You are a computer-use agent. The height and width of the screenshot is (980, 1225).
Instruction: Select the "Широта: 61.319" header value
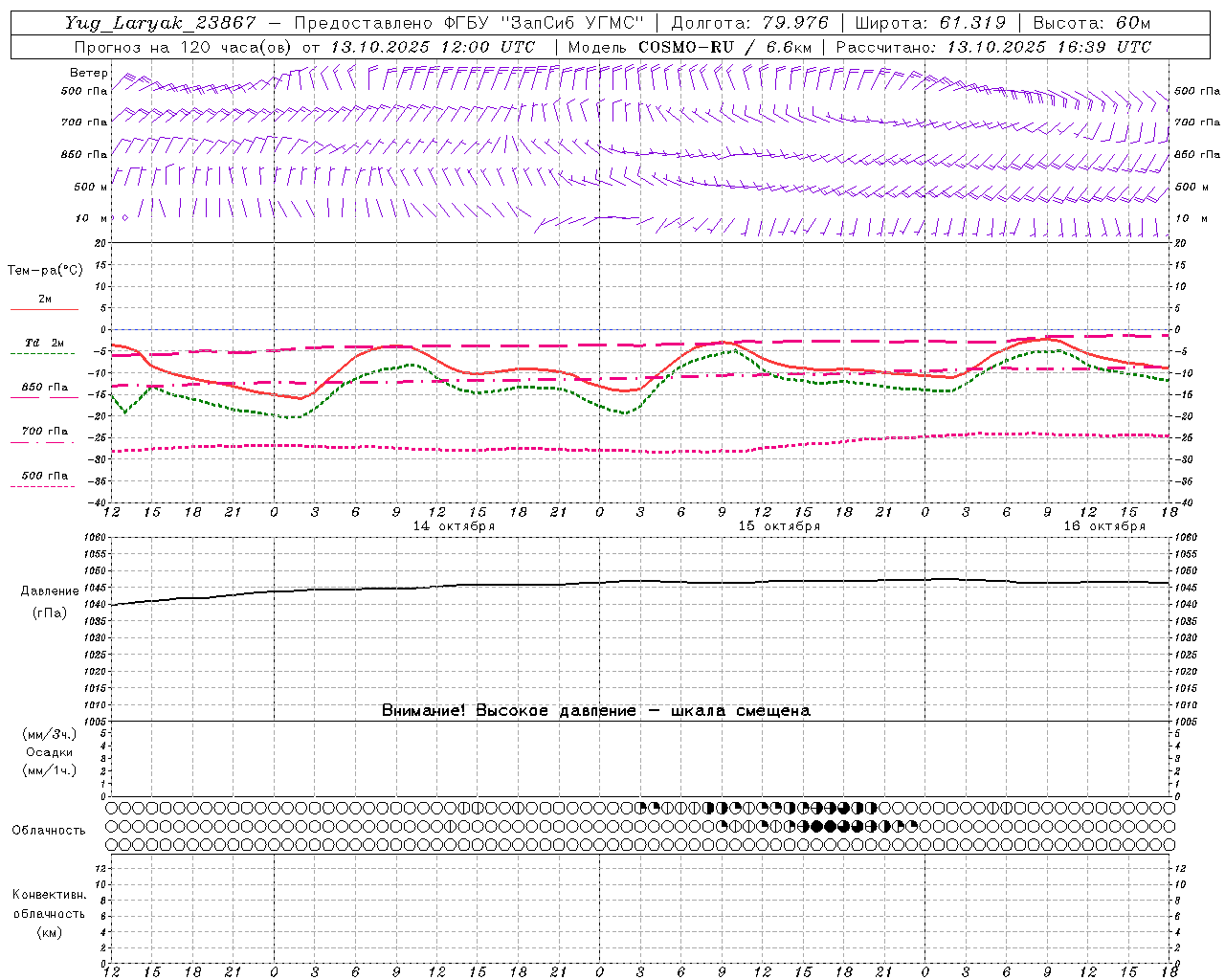coord(929,23)
